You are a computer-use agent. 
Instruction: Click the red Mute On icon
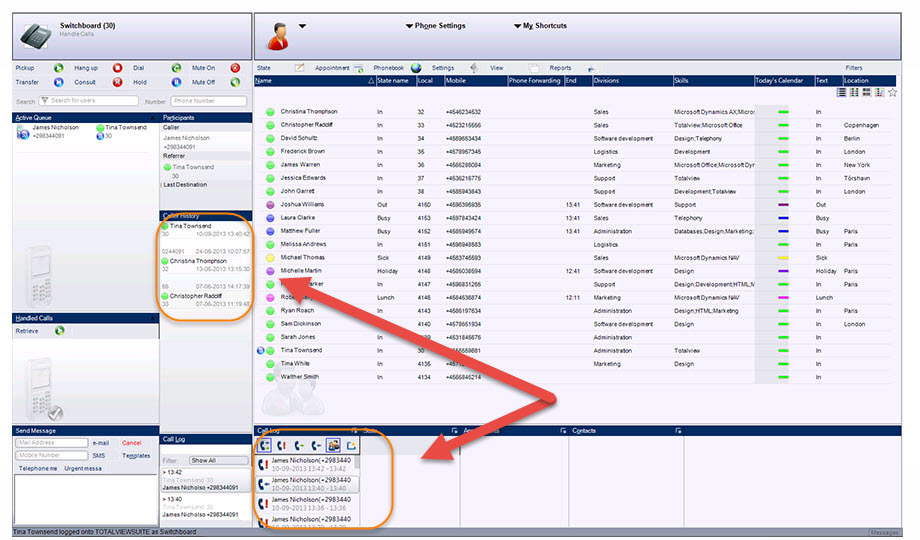(235, 68)
